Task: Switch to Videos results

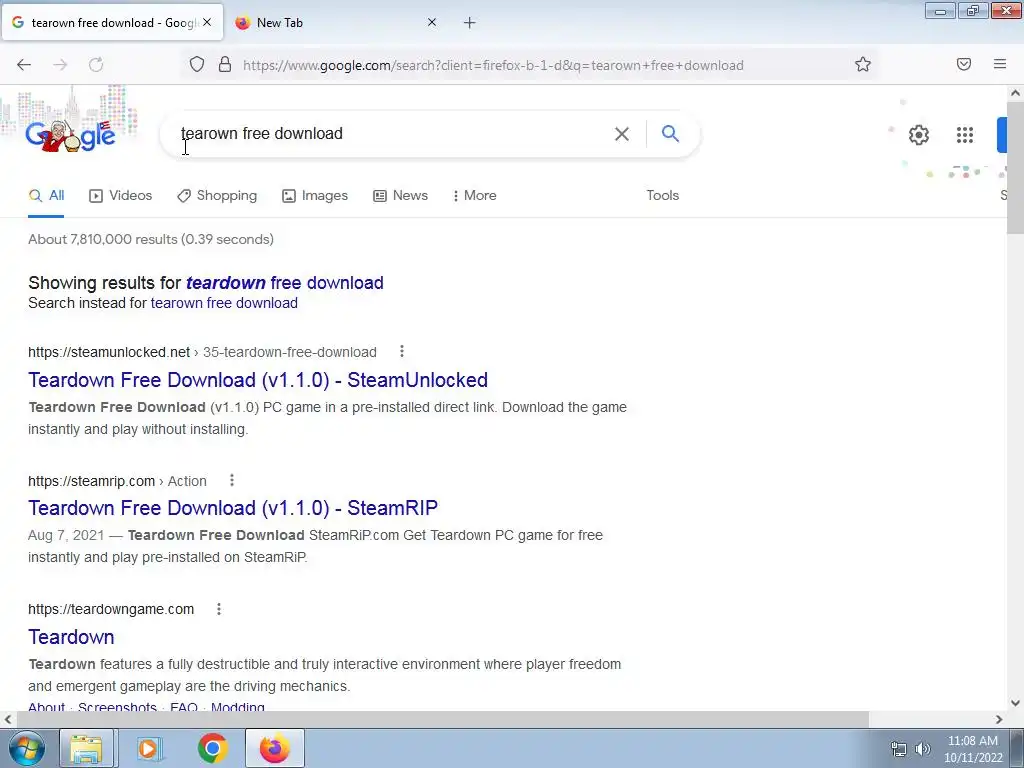Action: click(x=121, y=196)
